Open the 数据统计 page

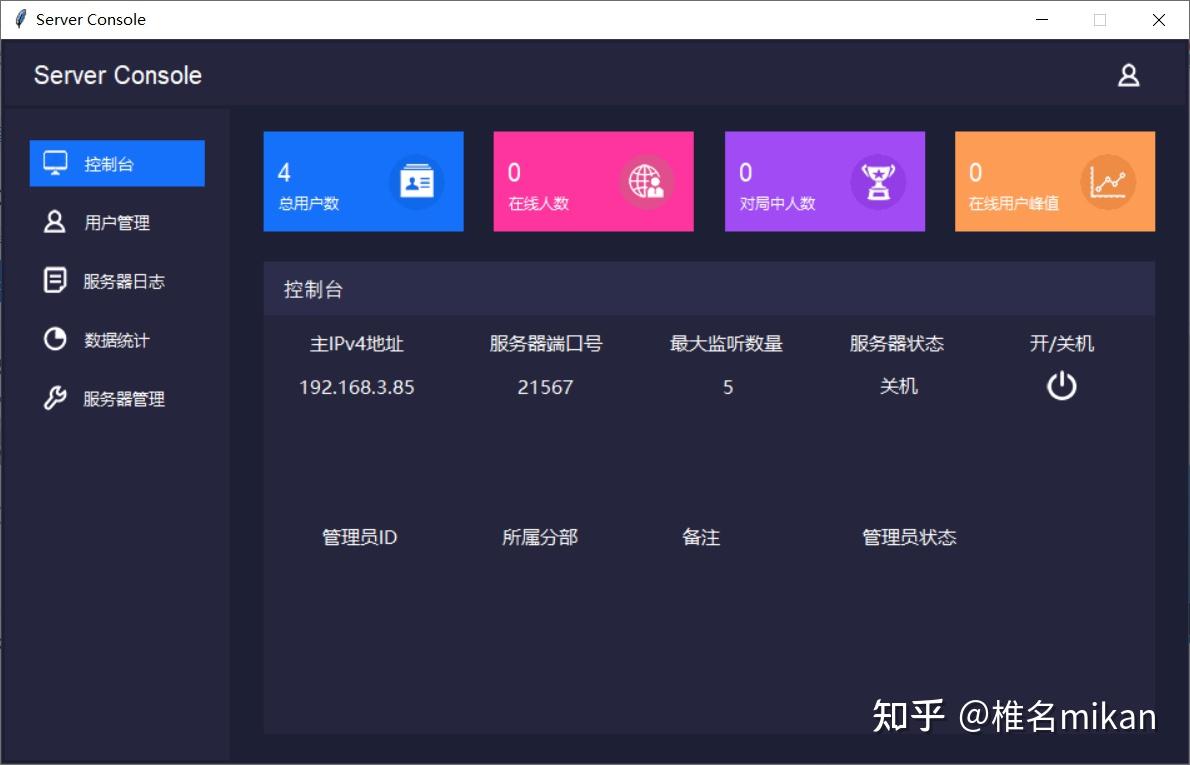click(x=117, y=339)
